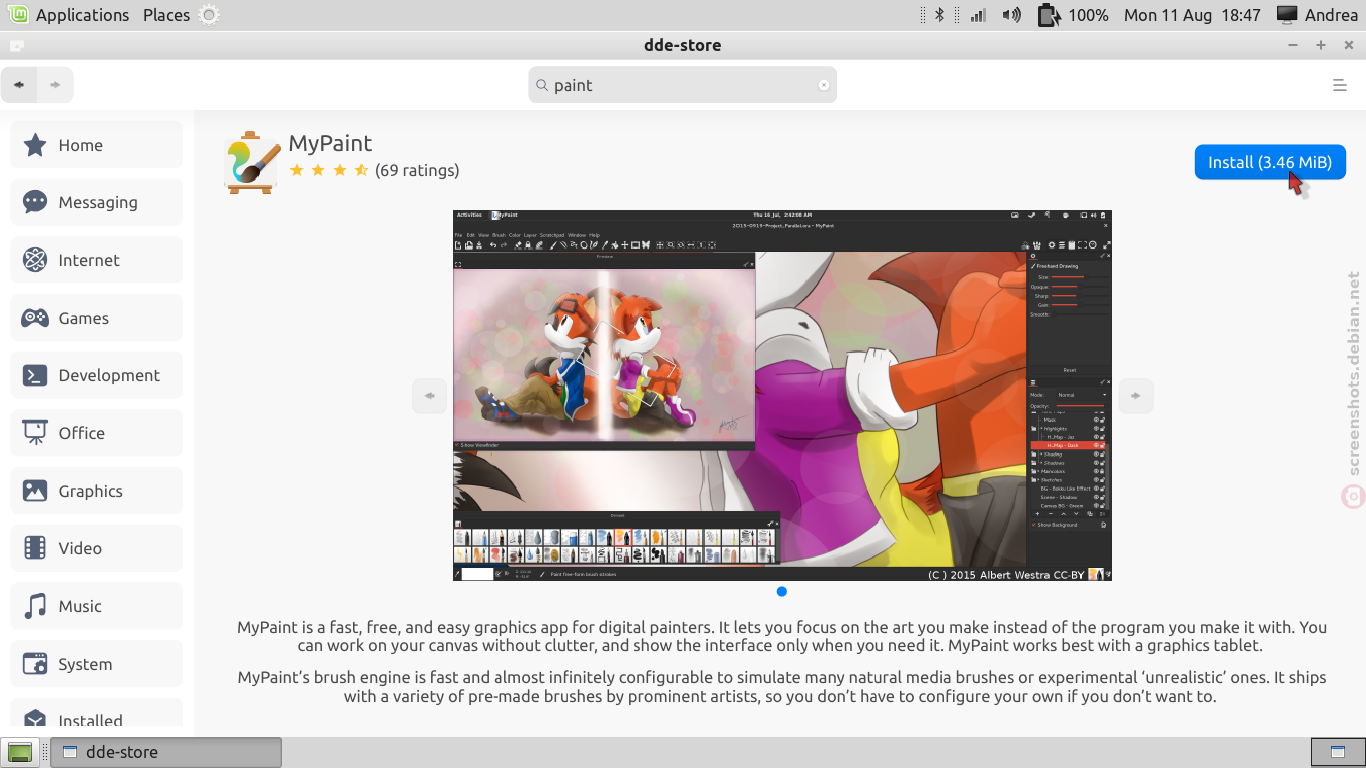This screenshot has height=768, width=1366.
Task: Select the dde-store taskbar entry
Action: [168, 752]
